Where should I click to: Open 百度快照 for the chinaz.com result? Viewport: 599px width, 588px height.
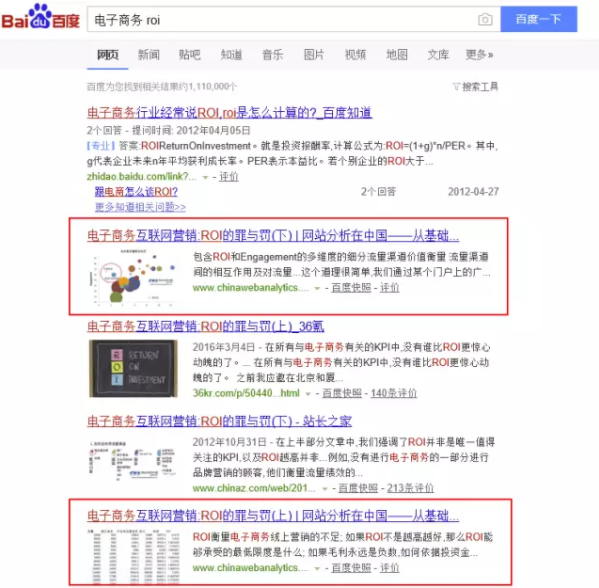coord(358,488)
